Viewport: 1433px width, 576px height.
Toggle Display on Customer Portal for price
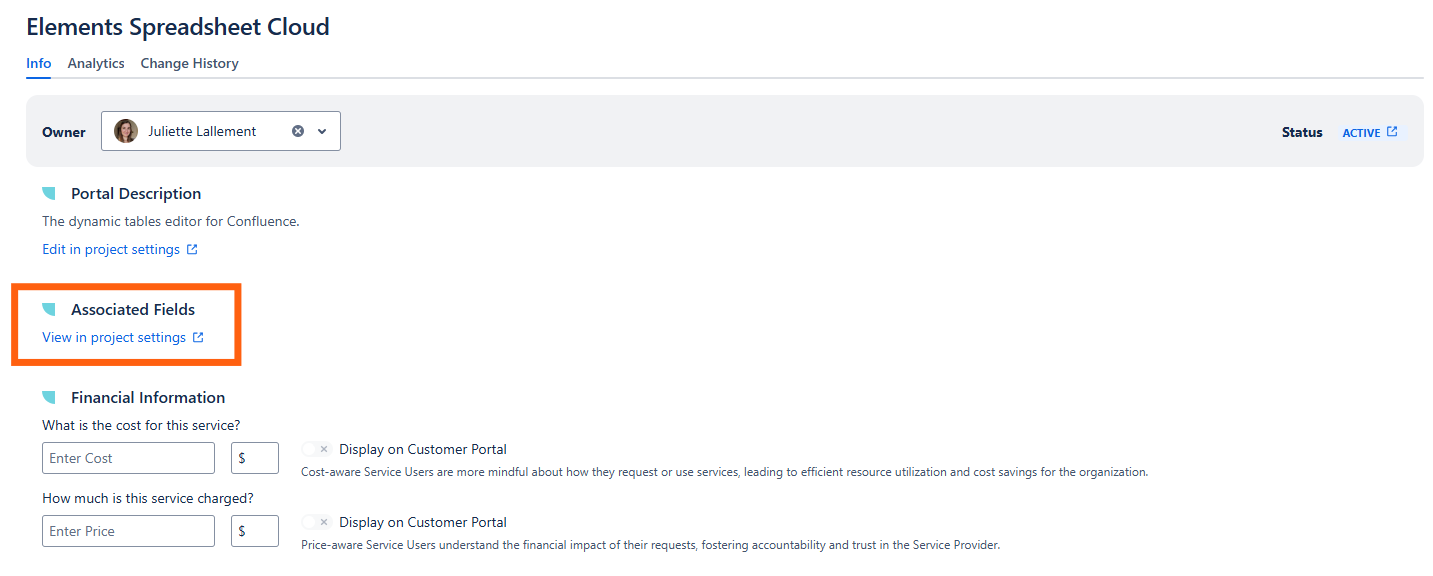(316, 522)
